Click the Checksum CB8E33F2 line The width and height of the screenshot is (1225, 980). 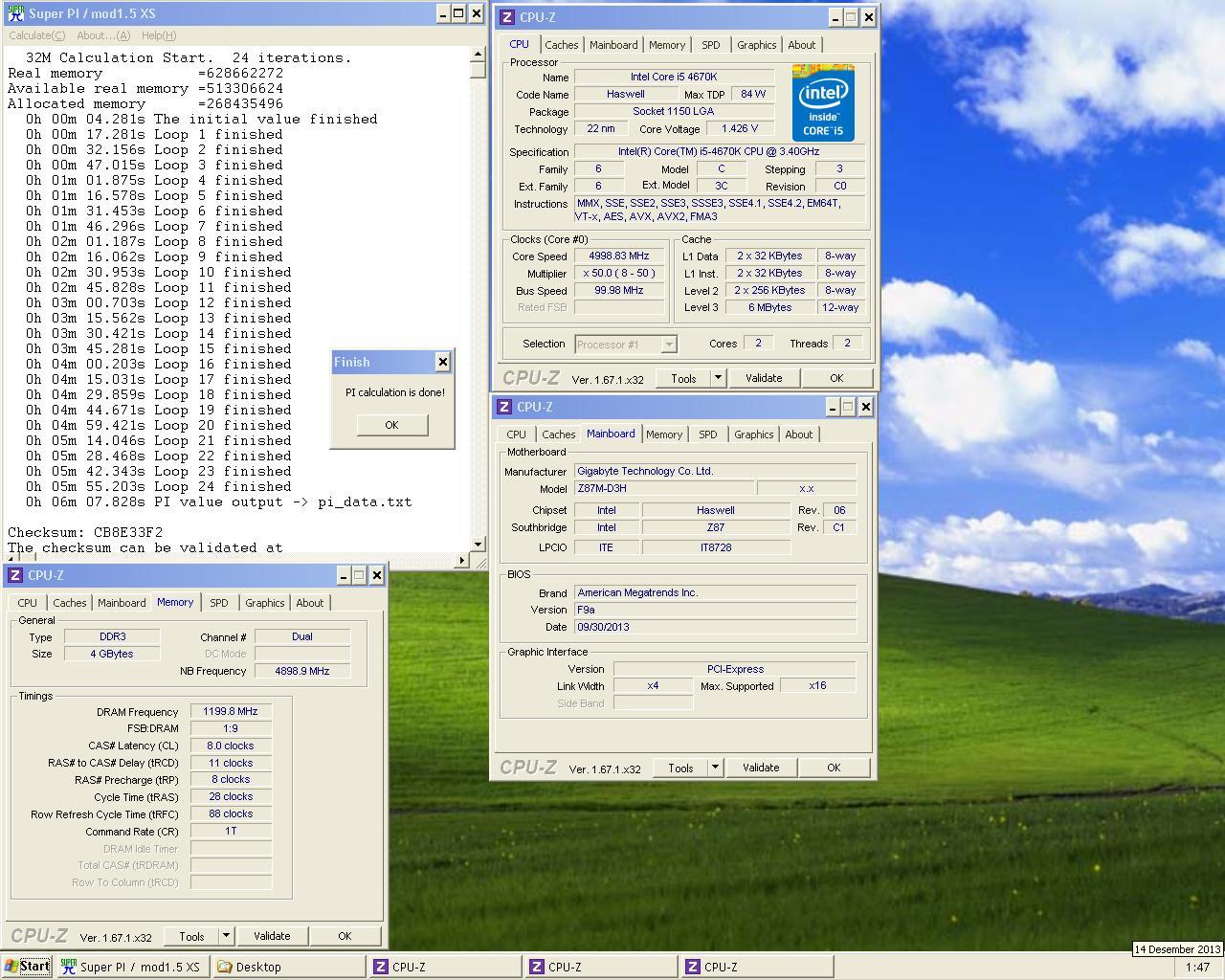[85, 532]
